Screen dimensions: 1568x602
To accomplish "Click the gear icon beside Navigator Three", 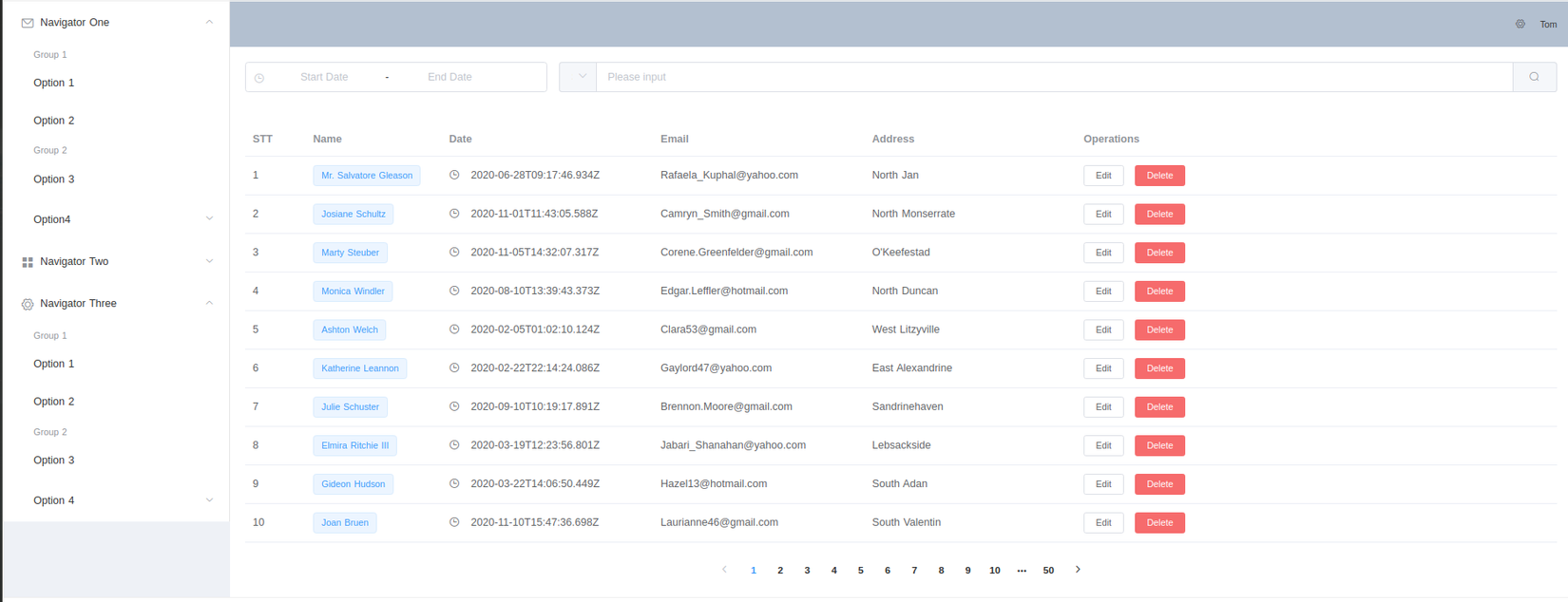I will (28, 304).
